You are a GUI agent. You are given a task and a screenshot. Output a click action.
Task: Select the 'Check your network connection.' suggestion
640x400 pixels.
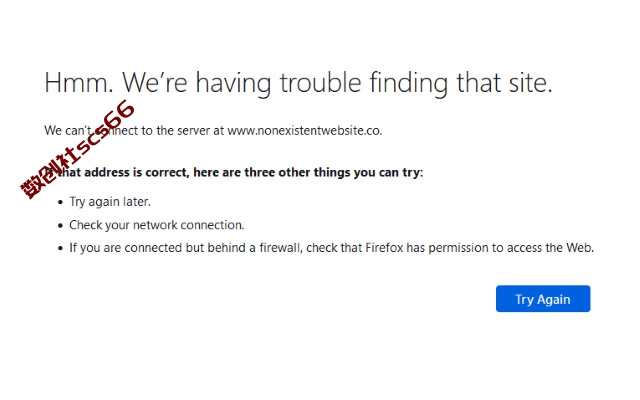(157, 225)
